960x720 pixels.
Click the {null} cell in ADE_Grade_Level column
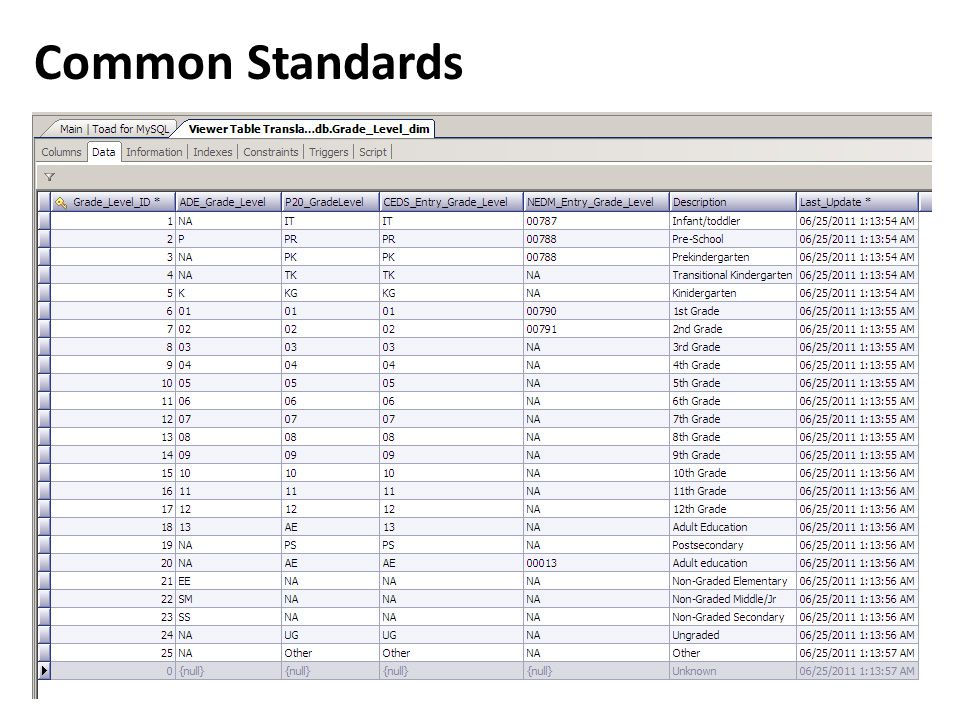[x=228, y=671]
